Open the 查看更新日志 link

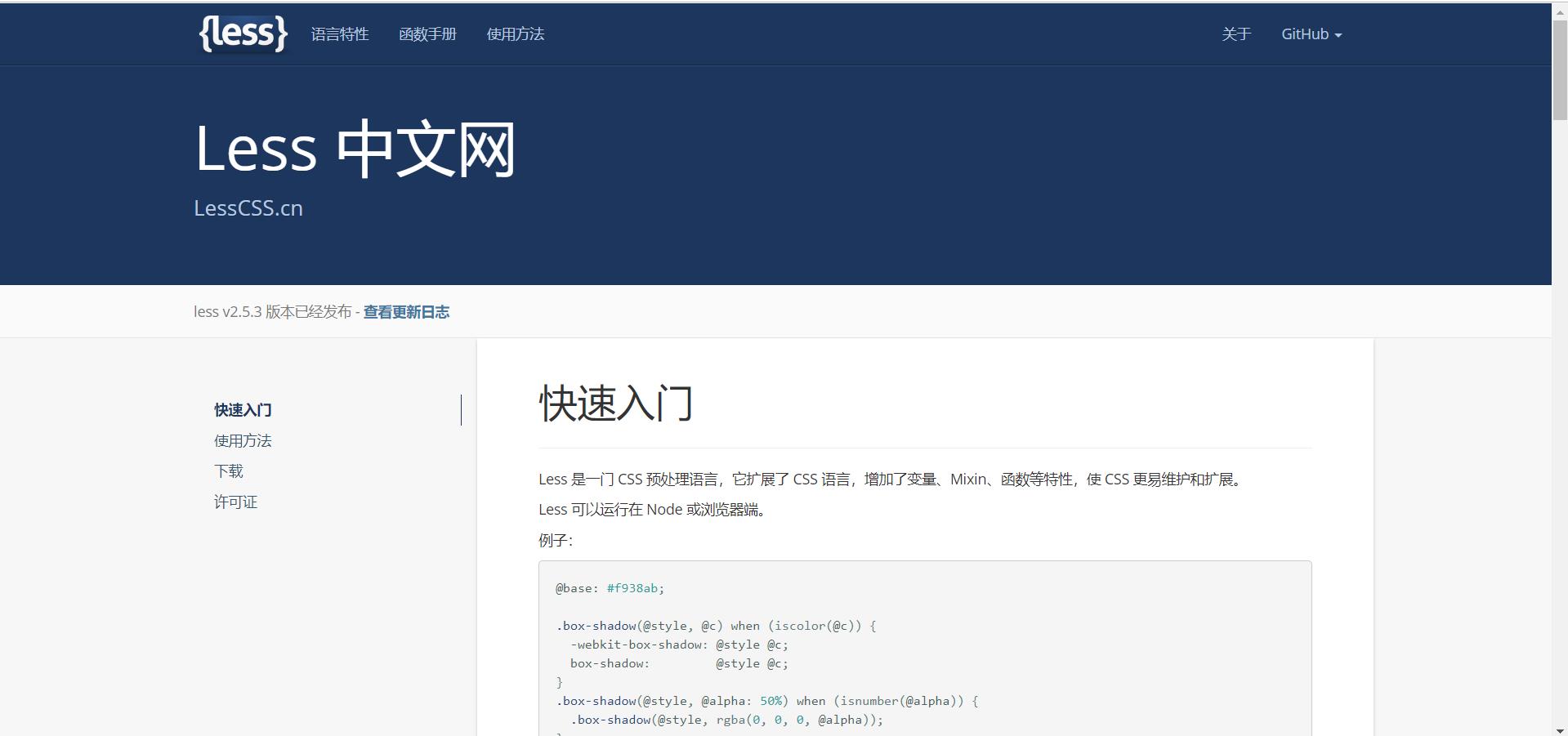(x=406, y=312)
